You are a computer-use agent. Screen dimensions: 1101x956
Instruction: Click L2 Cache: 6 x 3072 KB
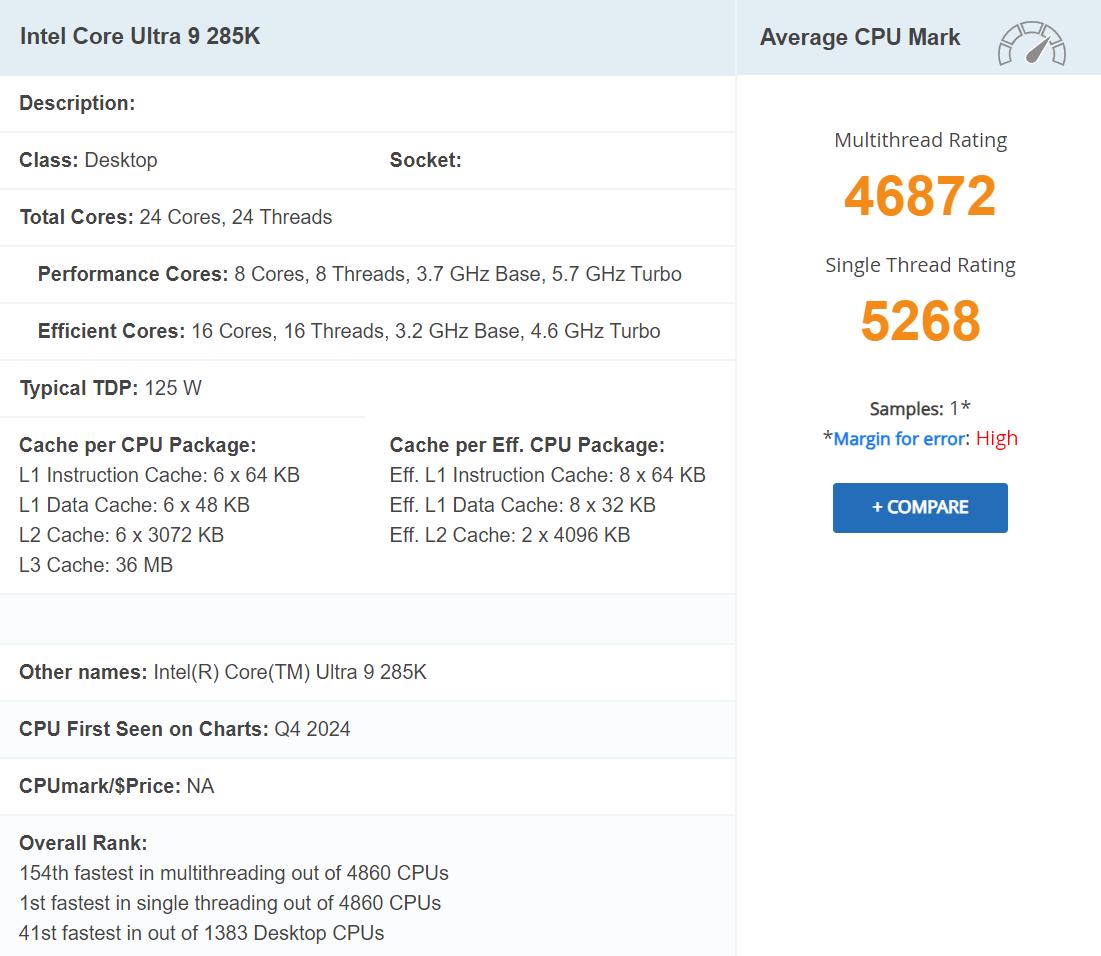pyautogui.click(x=121, y=535)
